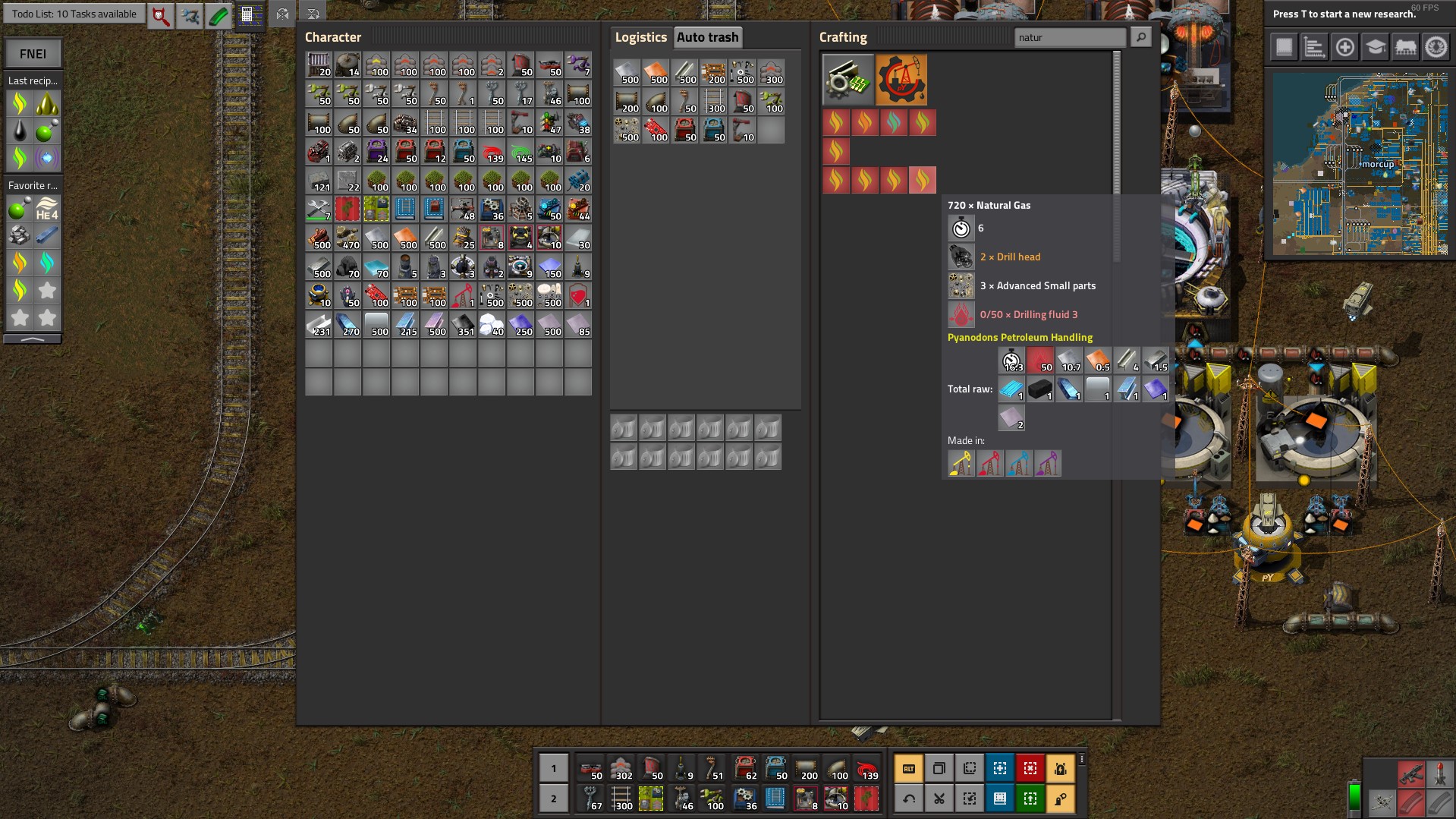The image size is (1456, 819).
Task: Pick up the 470 stone stack in inventory
Action: pos(347,238)
